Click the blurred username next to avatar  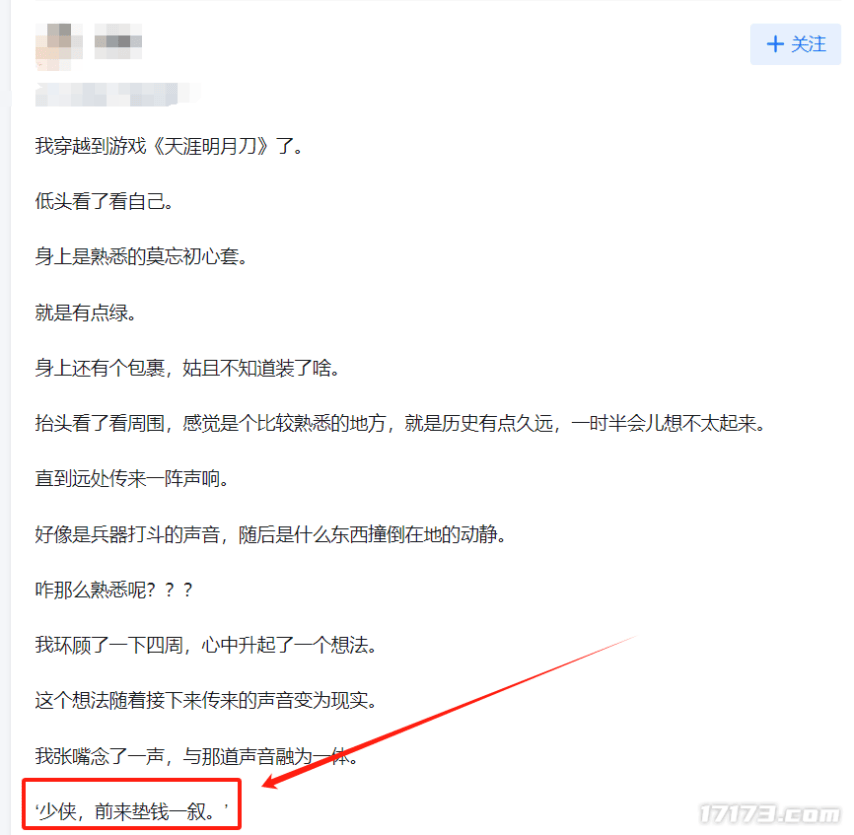[x=118, y=41]
